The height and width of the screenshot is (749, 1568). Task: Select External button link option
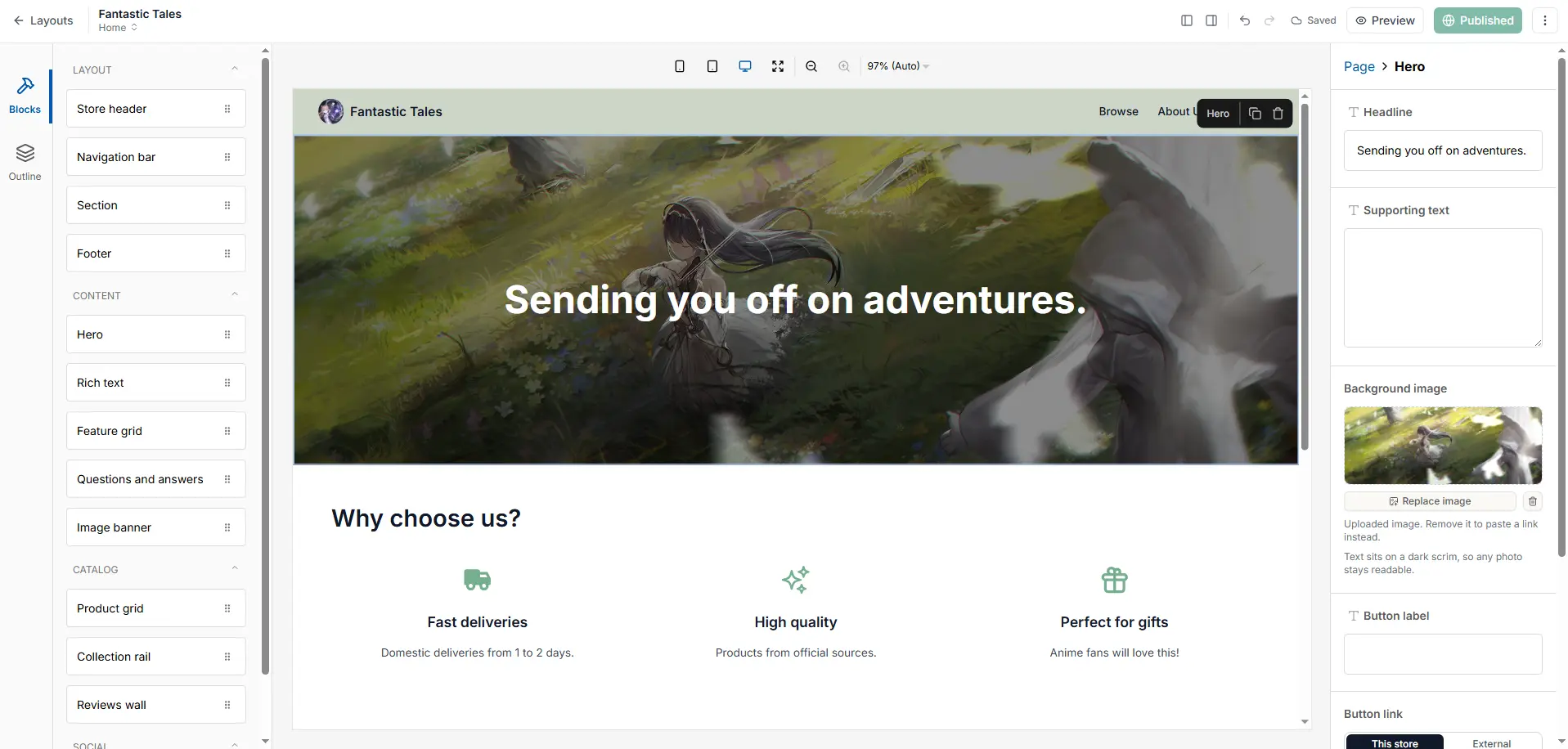1492,742
